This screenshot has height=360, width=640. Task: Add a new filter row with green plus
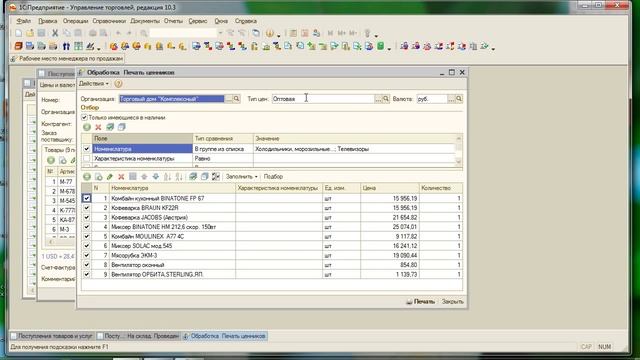[87, 127]
